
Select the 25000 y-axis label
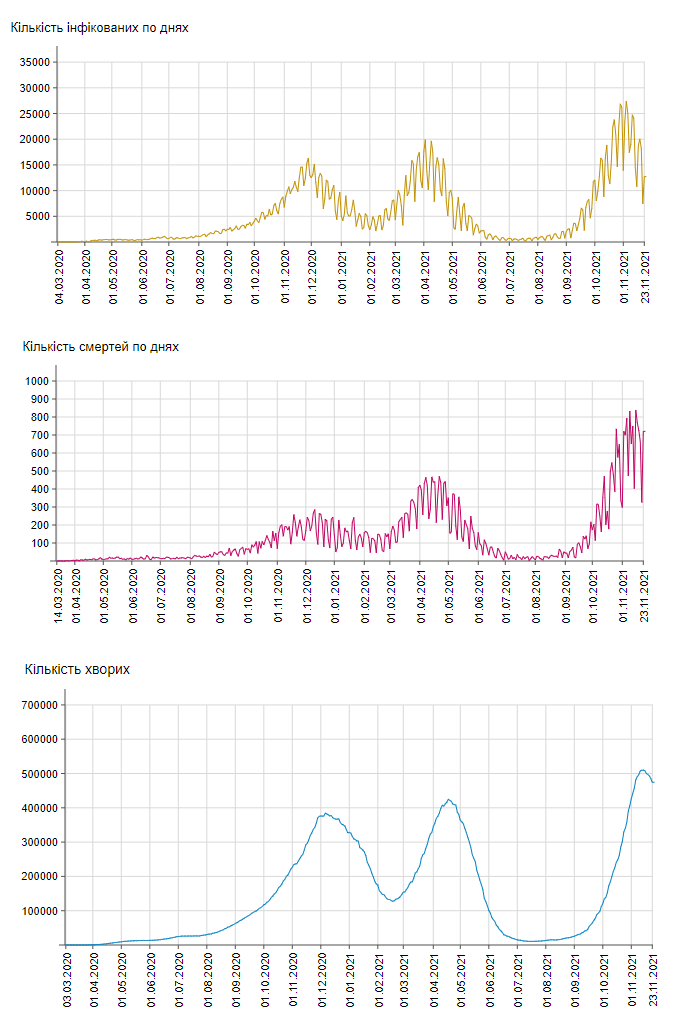[x=35, y=114]
